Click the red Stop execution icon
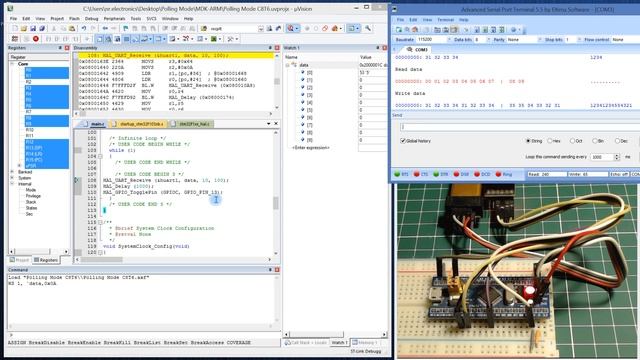 [36, 39]
